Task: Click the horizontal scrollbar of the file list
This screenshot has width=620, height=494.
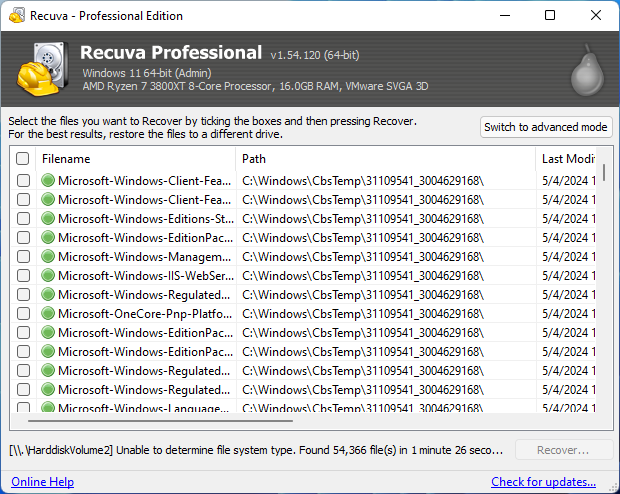Action: tap(160, 420)
